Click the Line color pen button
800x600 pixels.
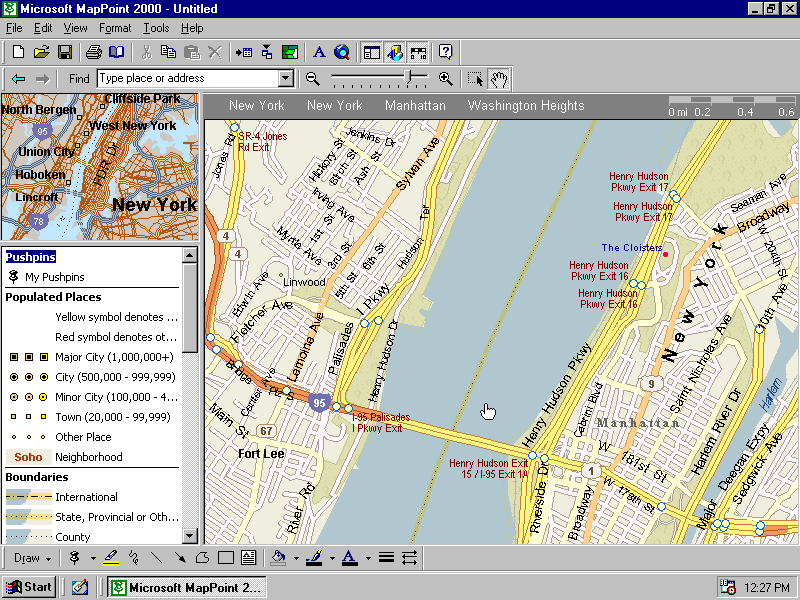[314, 558]
